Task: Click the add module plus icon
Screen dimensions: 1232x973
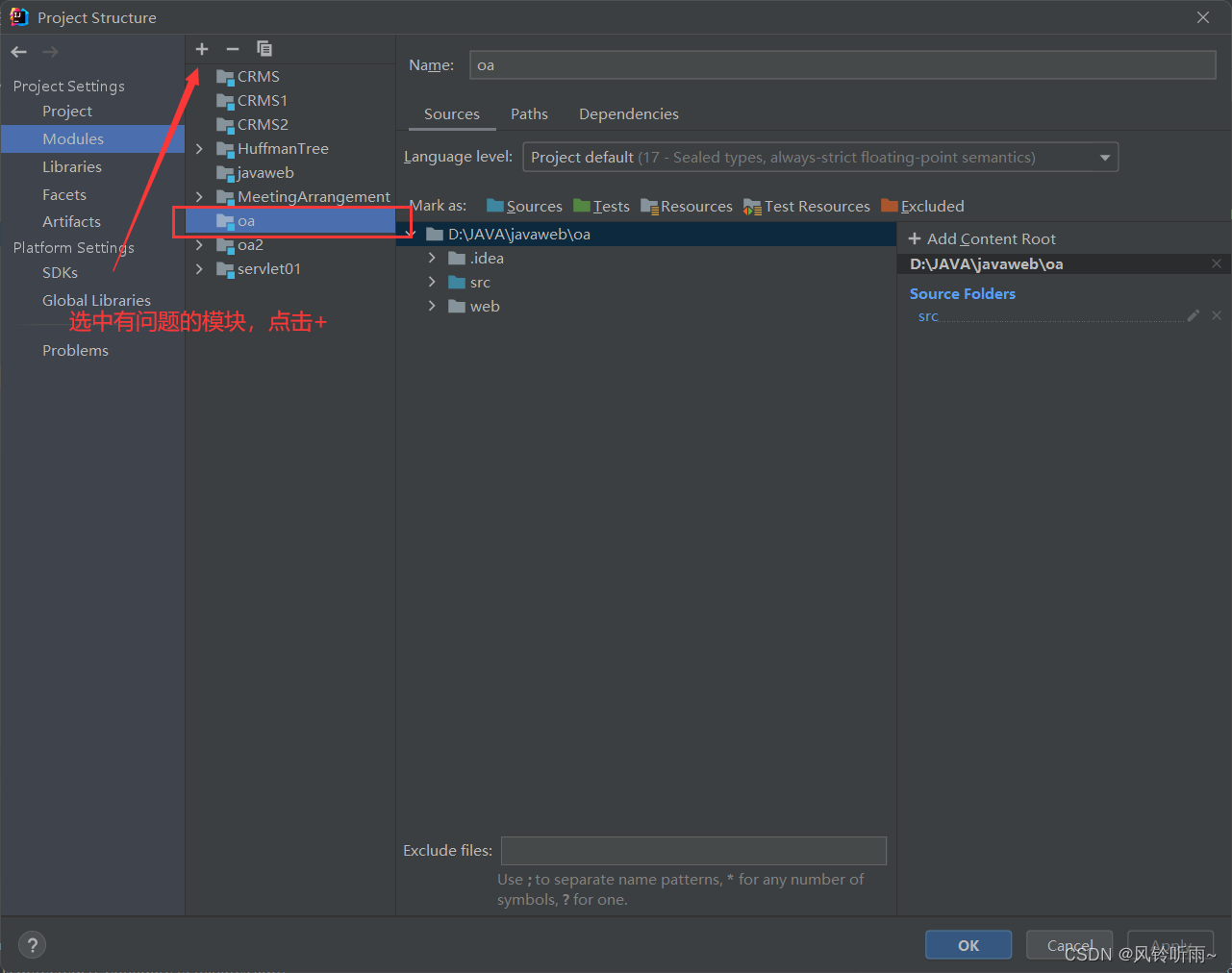Action: point(202,49)
